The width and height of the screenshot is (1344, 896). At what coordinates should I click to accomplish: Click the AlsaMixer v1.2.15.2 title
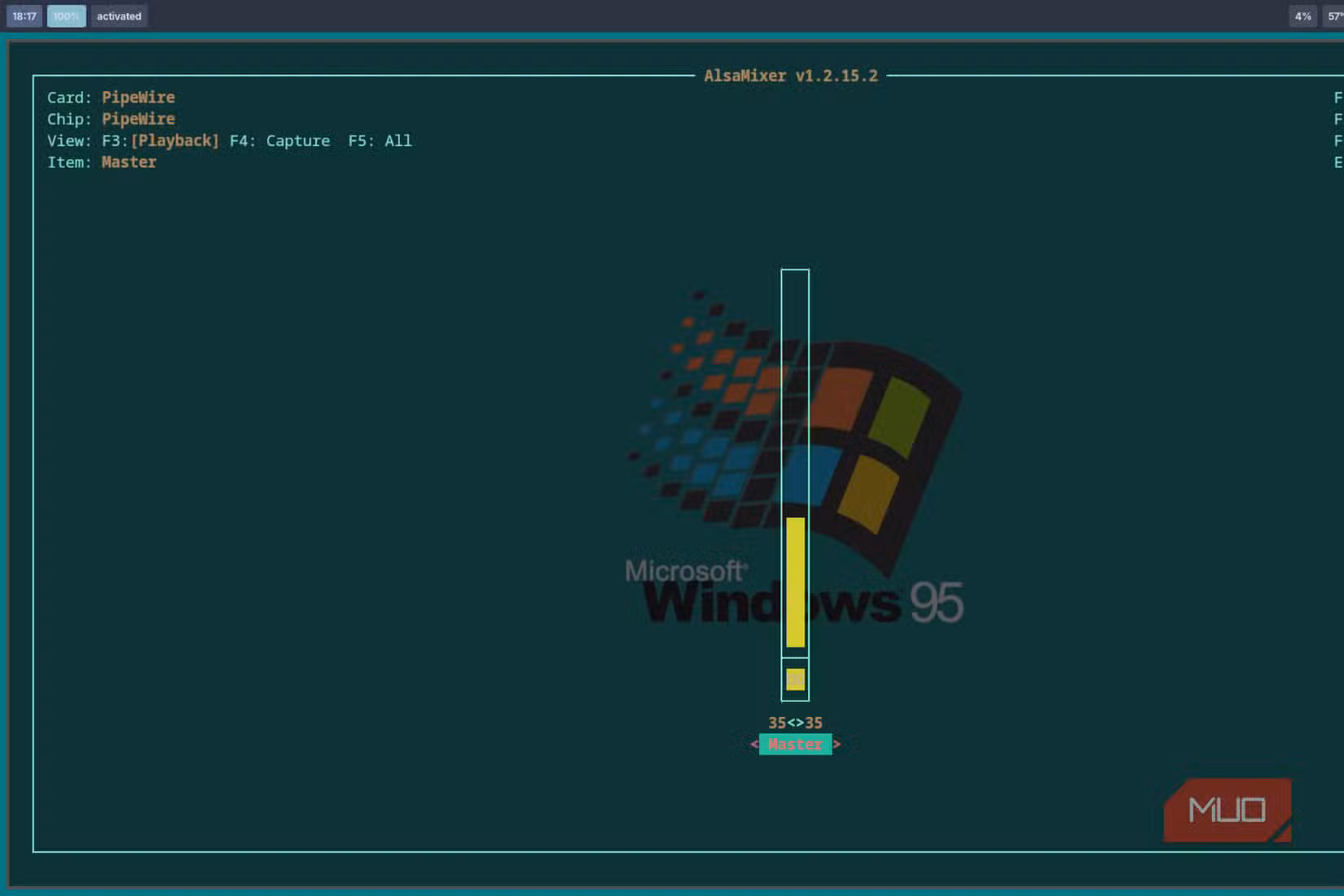[x=791, y=76]
